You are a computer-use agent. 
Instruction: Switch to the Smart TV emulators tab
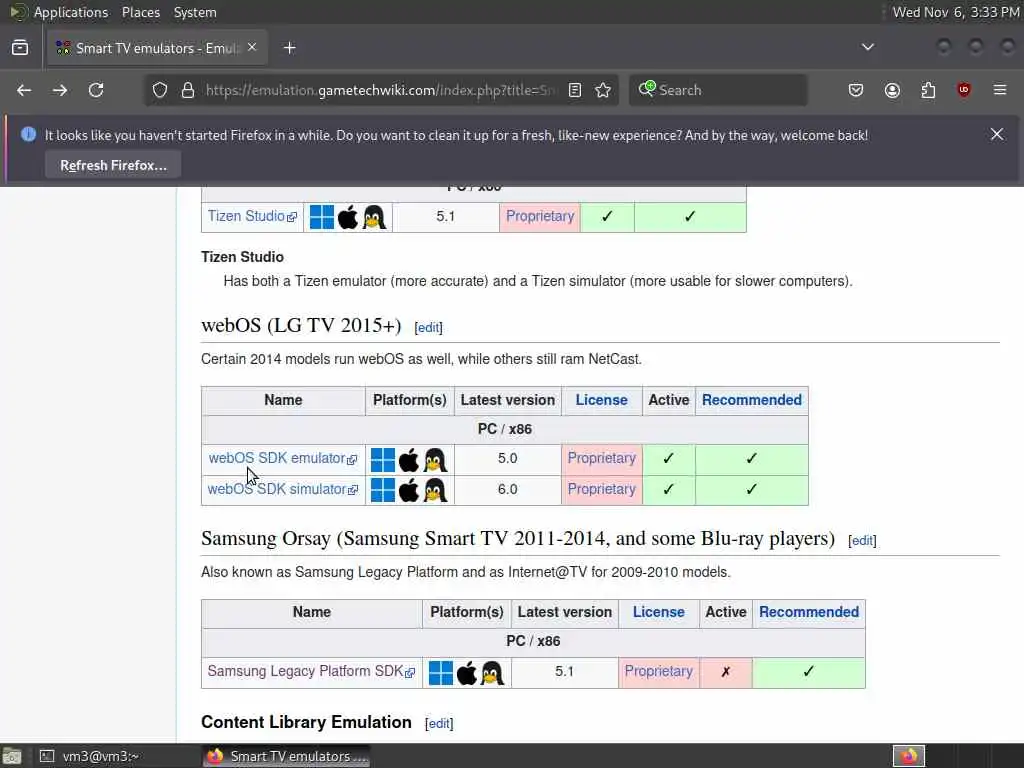pyautogui.click(x=157, y=48)
